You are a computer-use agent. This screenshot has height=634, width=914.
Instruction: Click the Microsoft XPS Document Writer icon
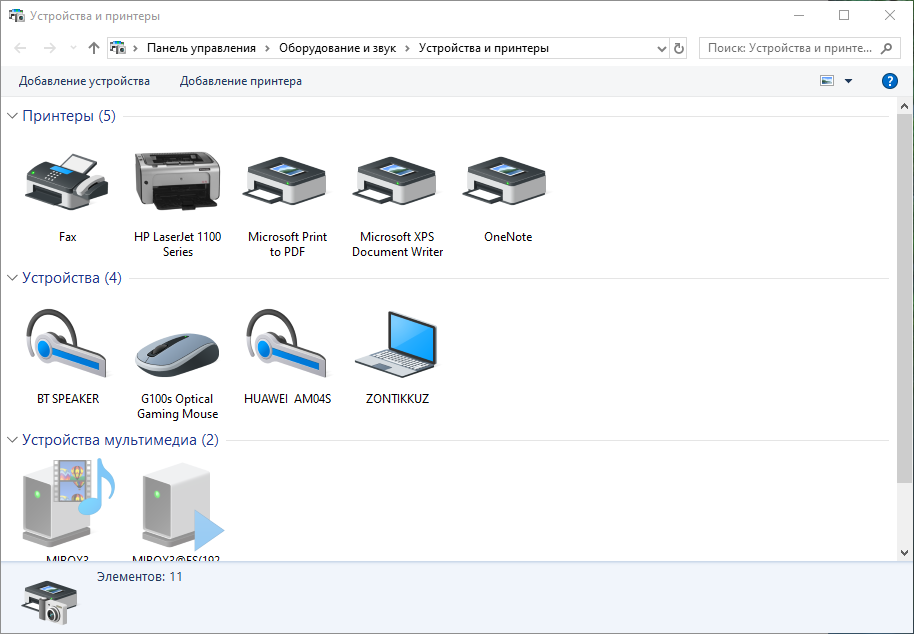396,180
